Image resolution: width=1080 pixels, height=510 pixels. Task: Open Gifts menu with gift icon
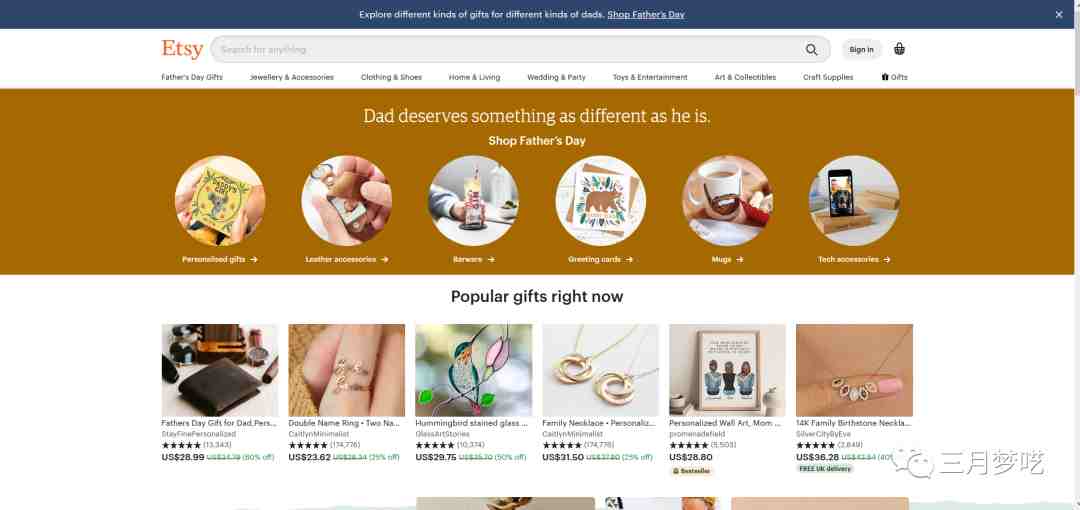coord(894,77)
